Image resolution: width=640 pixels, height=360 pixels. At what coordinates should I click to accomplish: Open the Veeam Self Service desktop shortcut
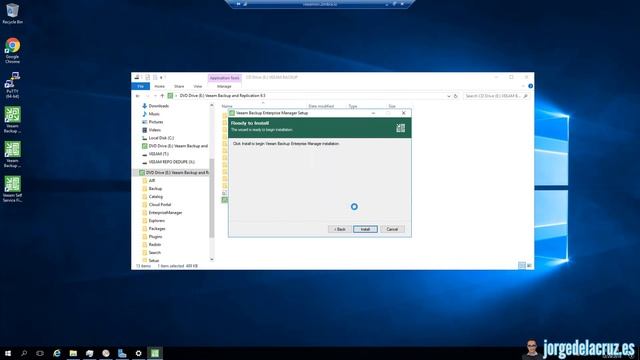click(12, 189)
